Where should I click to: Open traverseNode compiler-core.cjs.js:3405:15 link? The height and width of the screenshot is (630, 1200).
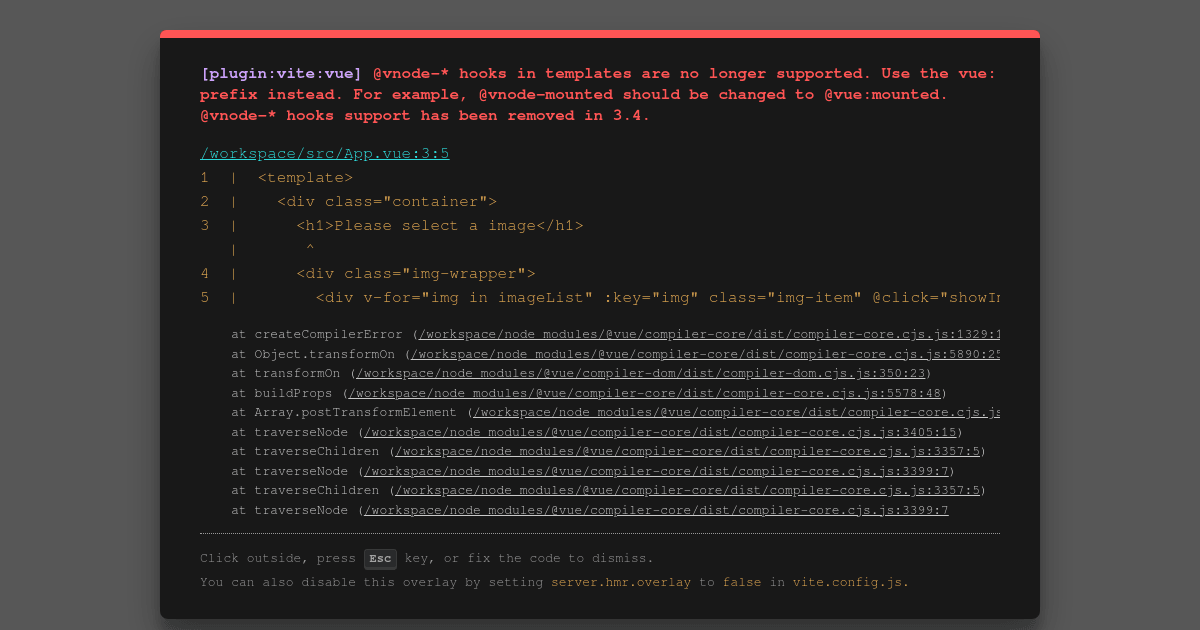tap(660, 432)
